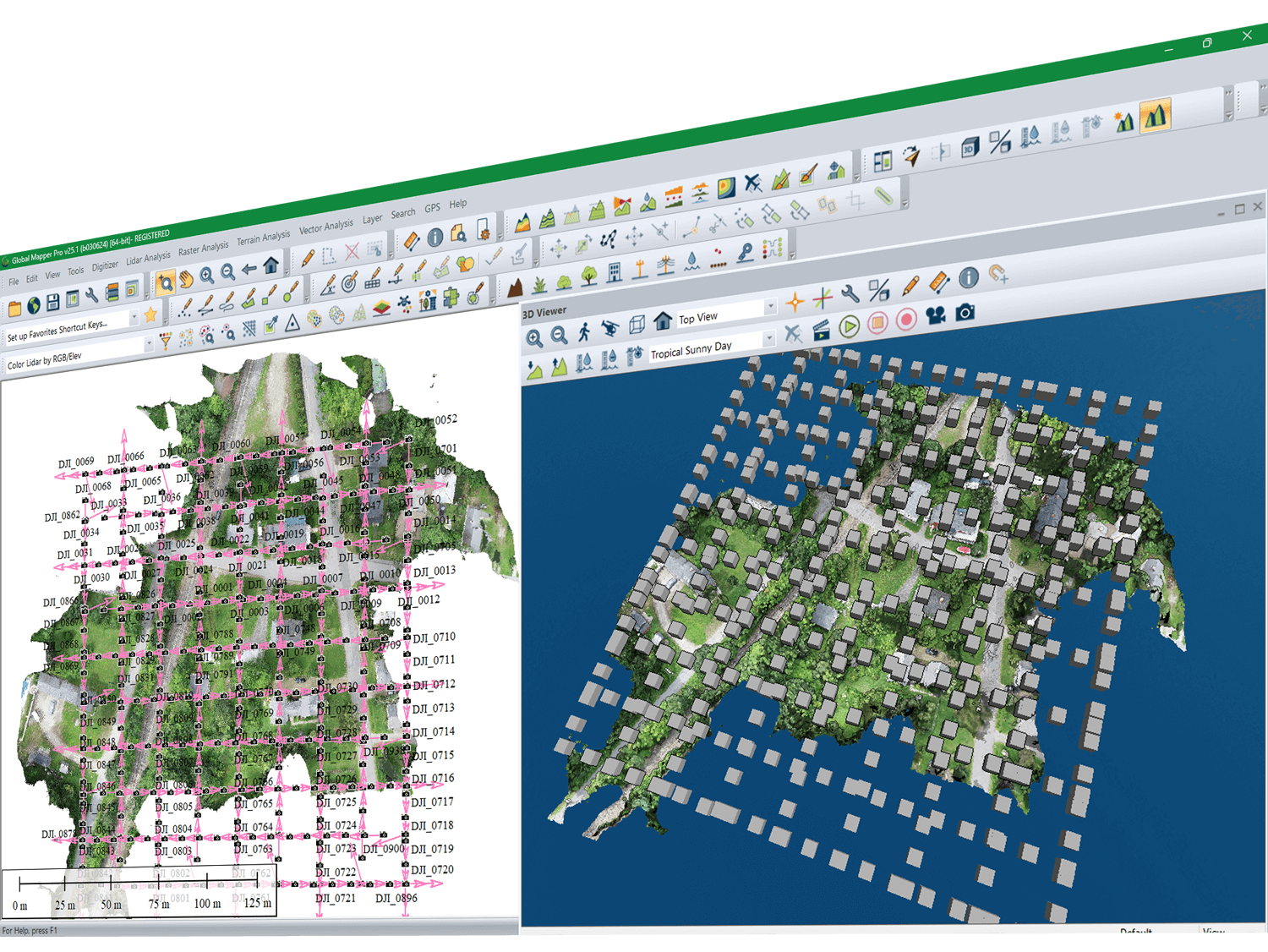Click the globe online data icon
This screenshot has height=952, width=1268.
[34, 305]
